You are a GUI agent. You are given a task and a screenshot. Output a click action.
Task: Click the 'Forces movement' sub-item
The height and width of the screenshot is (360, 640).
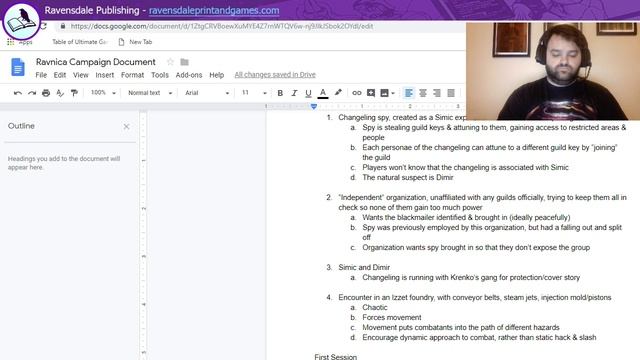[x=392, y=318]
